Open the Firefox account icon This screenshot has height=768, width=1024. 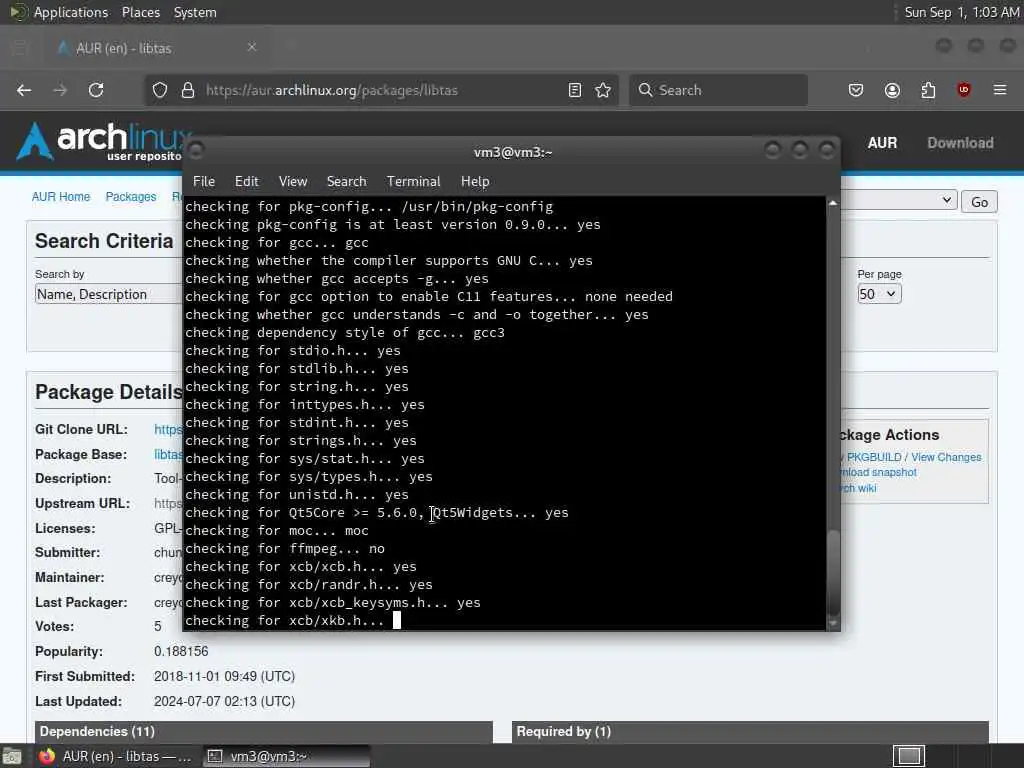click(x=892, y=90)
